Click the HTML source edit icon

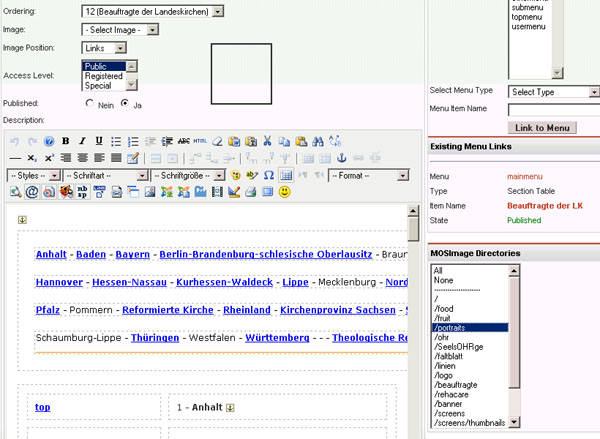pos(200,141)
